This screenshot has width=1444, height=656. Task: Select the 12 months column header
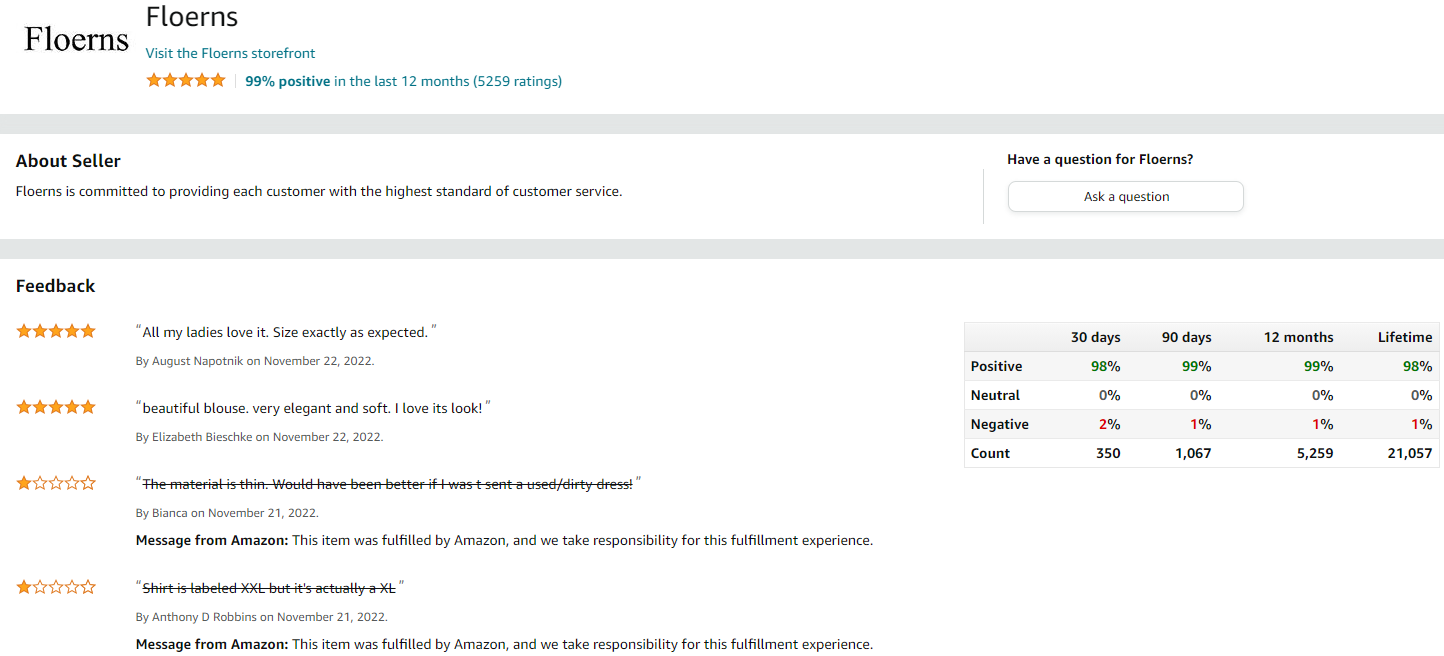[x=1298, y=337]
